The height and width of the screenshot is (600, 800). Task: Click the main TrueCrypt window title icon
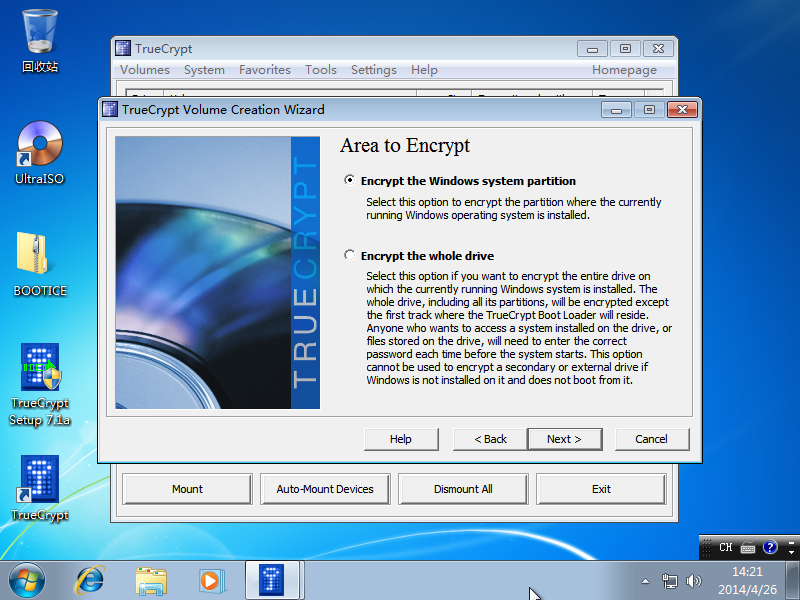pyautogui.click(x=123, y=48)
